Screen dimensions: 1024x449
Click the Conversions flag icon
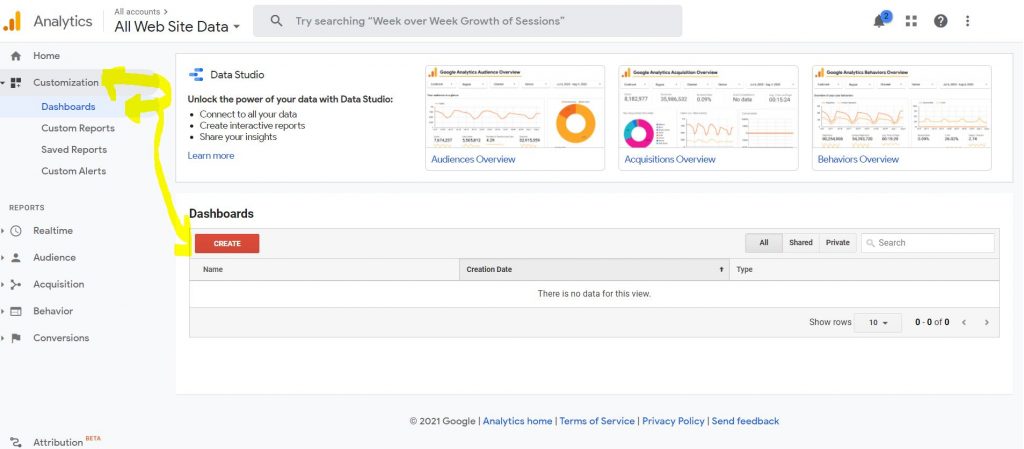pyautogui.click(x=16, y=338)
